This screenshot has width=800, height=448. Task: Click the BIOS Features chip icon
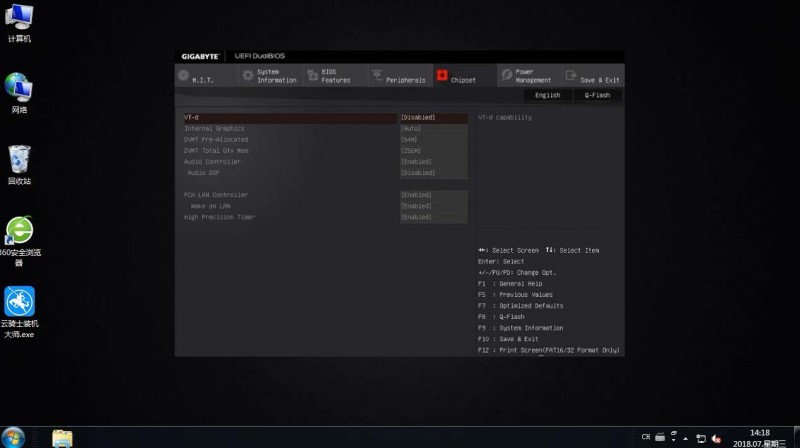[x=312, y=76]
